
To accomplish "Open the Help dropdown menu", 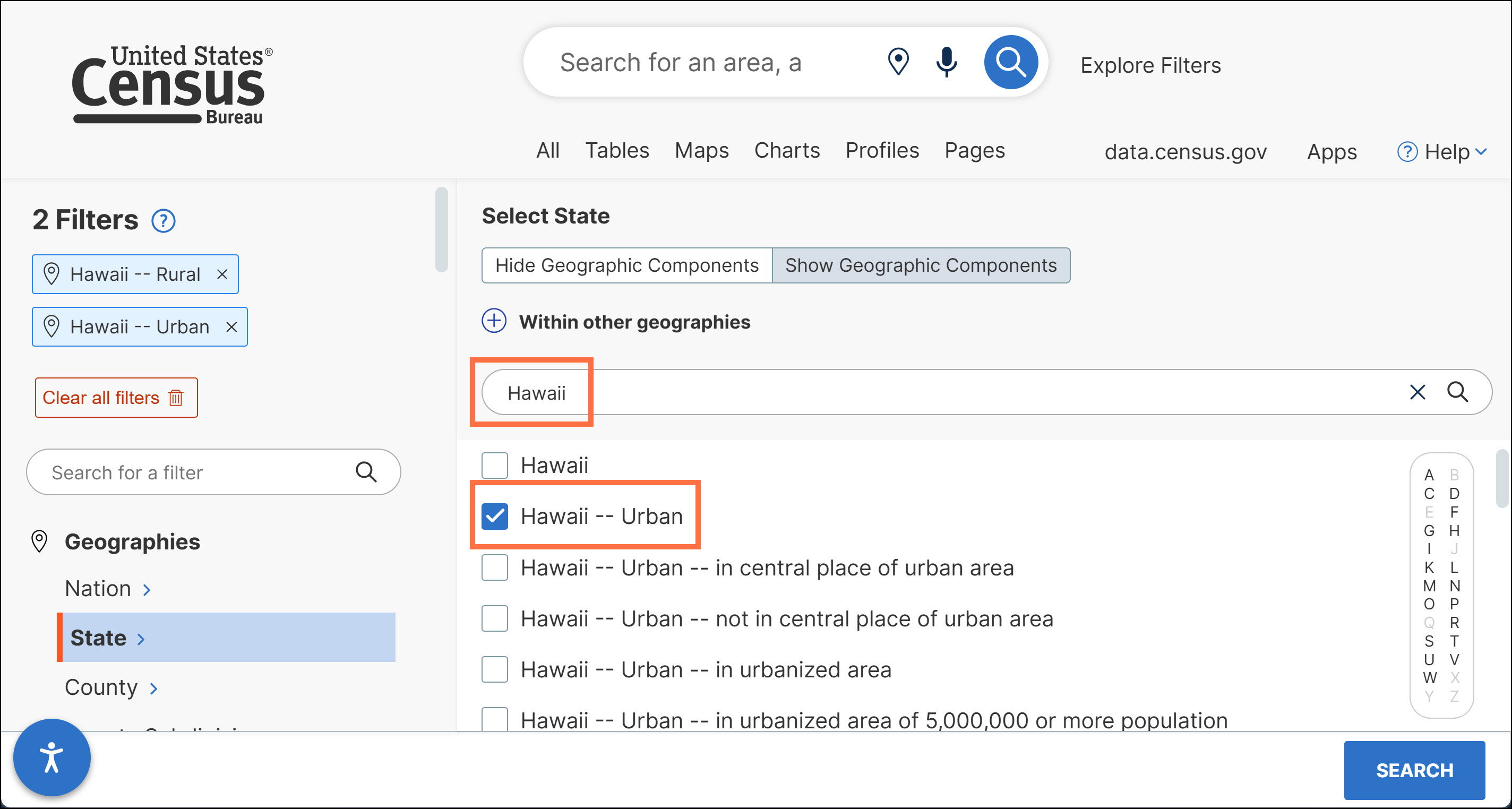I will 1442,152.
